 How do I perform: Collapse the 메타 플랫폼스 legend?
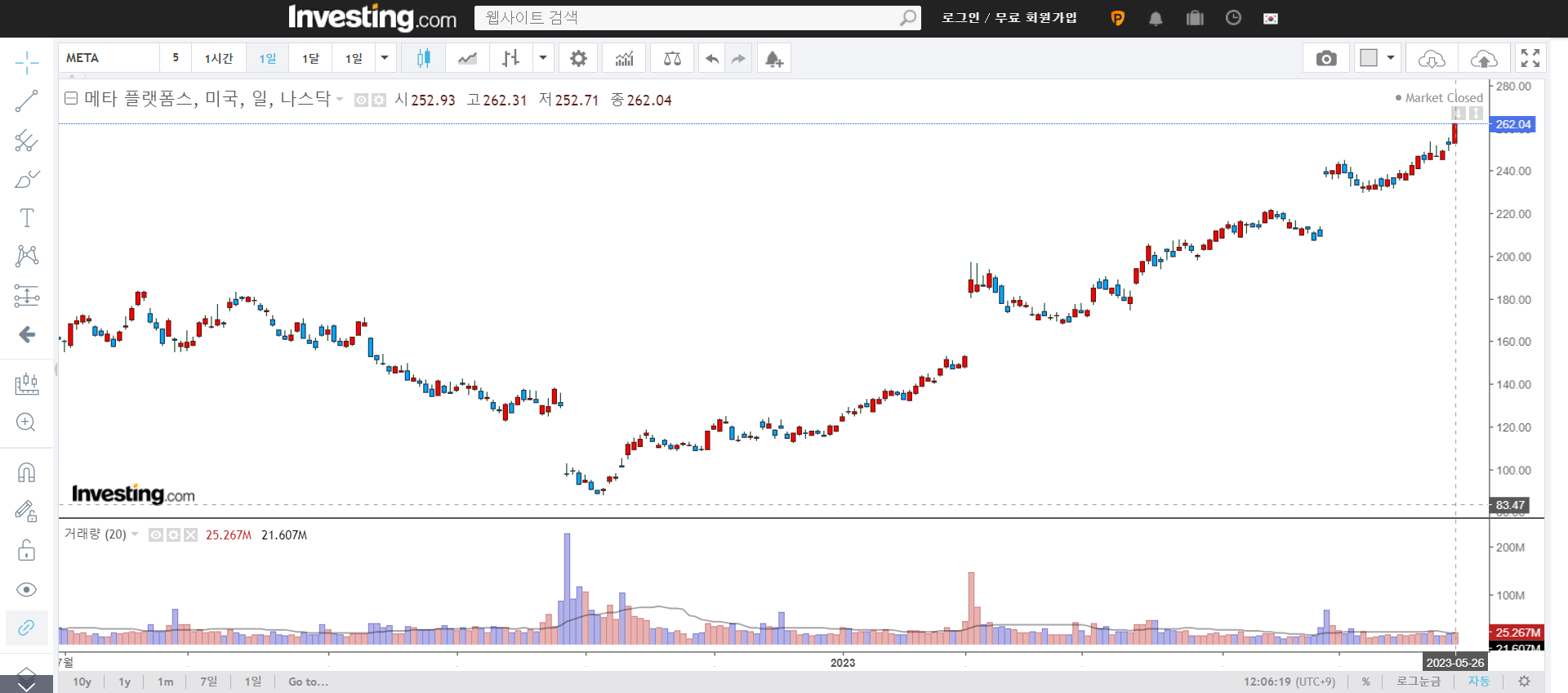[71, 98]
